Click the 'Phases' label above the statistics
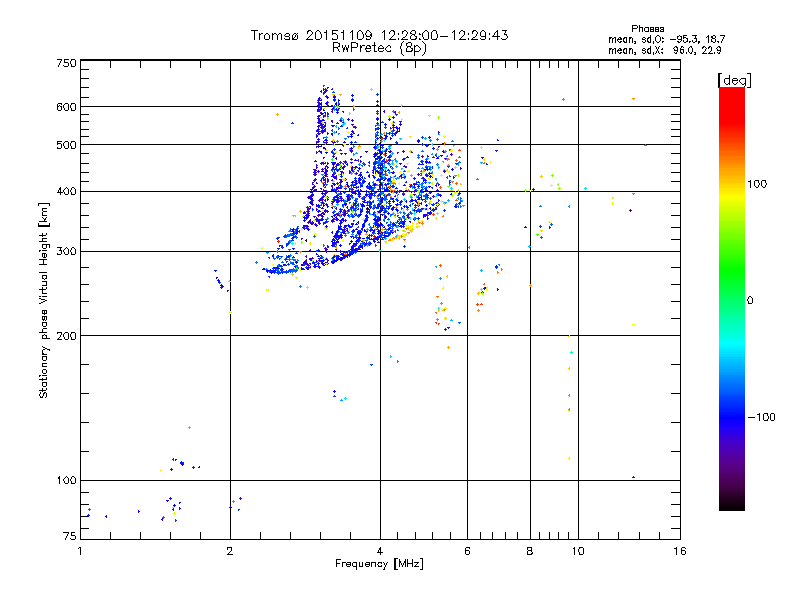 tap(647, 29)
